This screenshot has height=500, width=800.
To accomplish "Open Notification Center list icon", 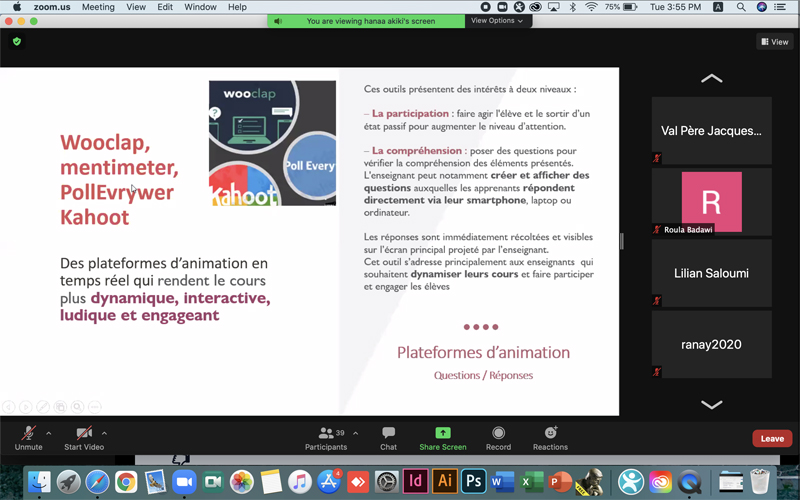I will click(x=780, y=7).
